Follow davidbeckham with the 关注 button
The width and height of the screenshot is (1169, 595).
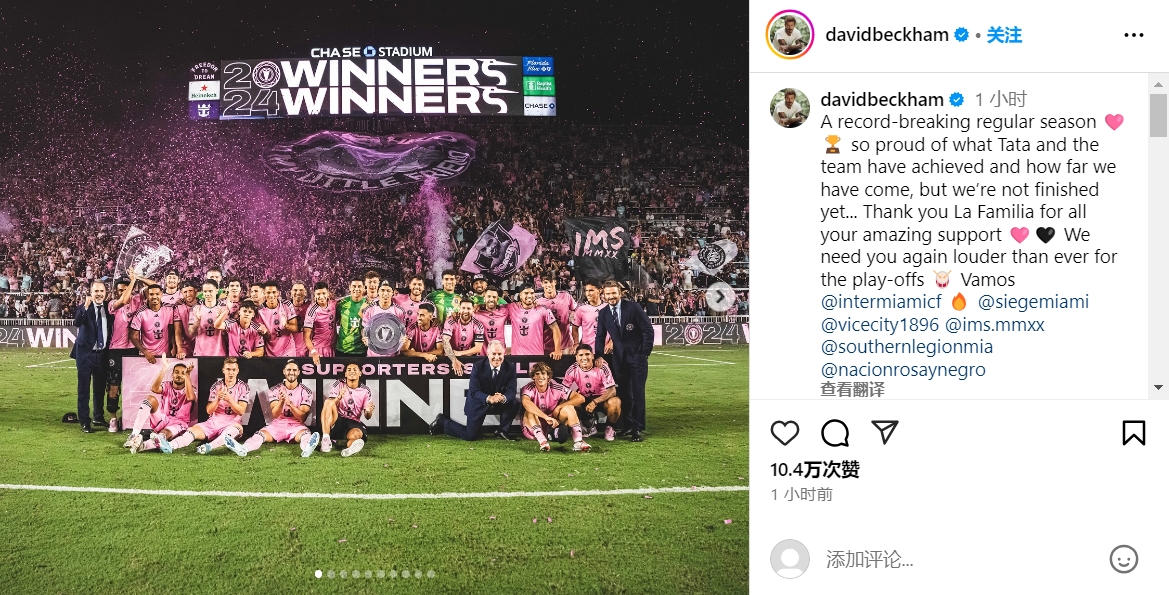(x=1003, y=35)
